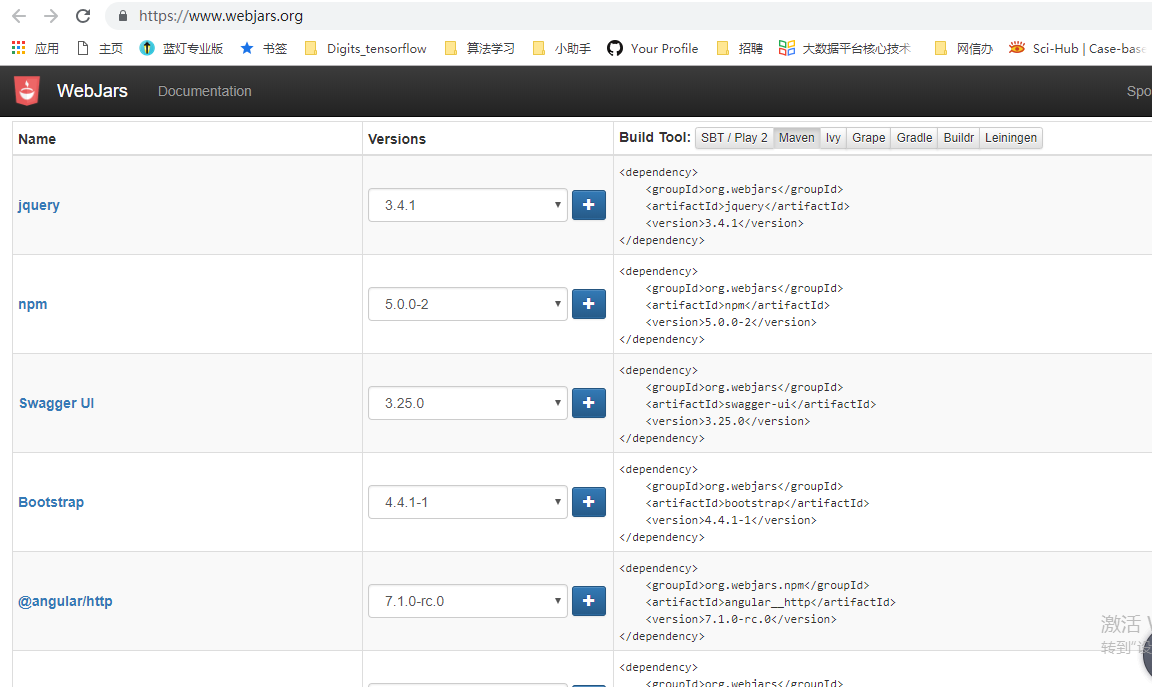Screen dimensions: 1152x687
Task: Click the org.webjars.npm groupId line
Action: 757,585
